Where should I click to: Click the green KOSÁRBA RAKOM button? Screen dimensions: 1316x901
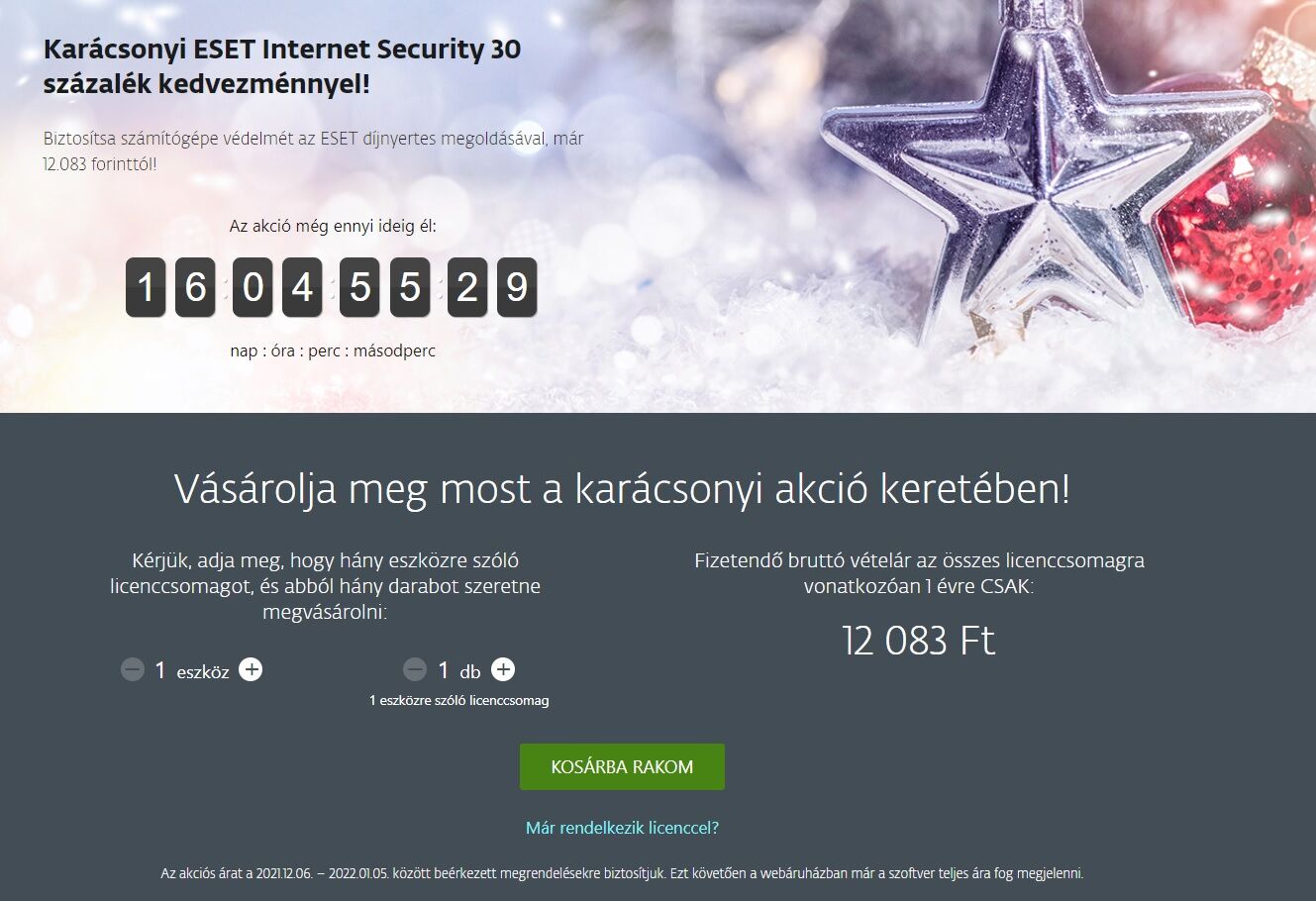point(622,766)
